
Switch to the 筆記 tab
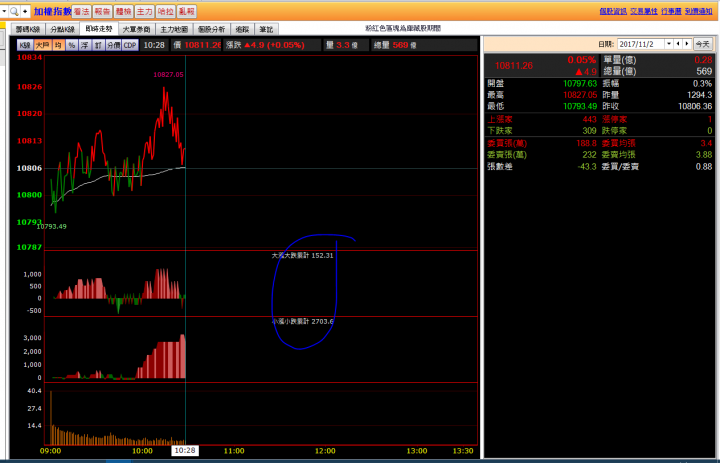click(x=266, y=29)
